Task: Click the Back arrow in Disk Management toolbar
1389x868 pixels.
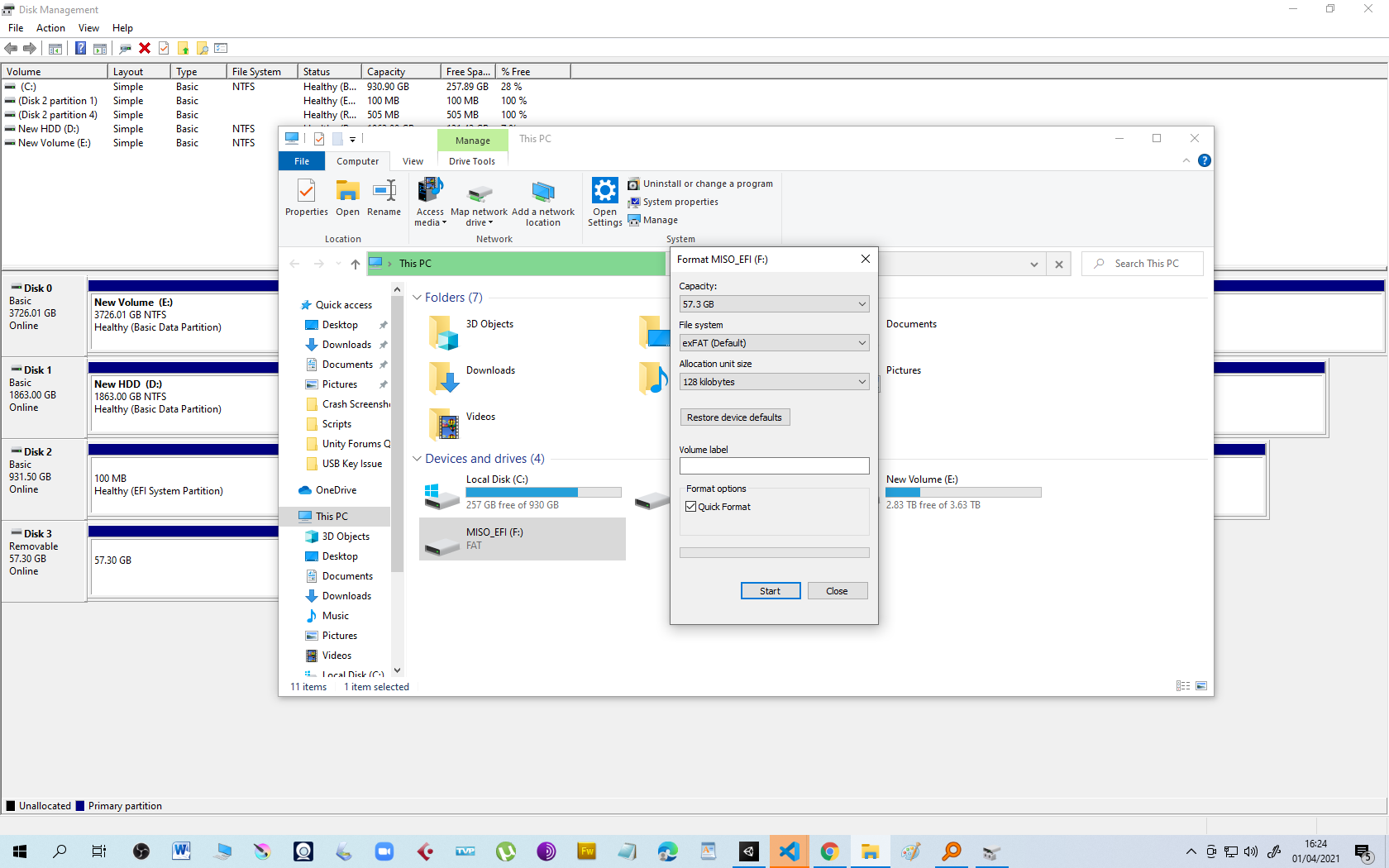Action: tap(11, 48)
